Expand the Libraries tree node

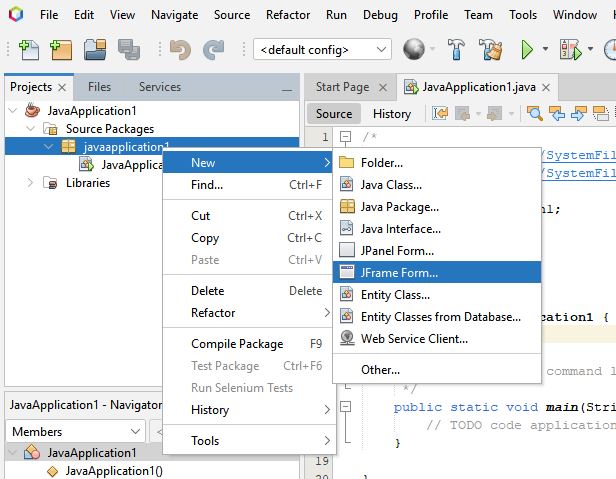coord(30,183)
